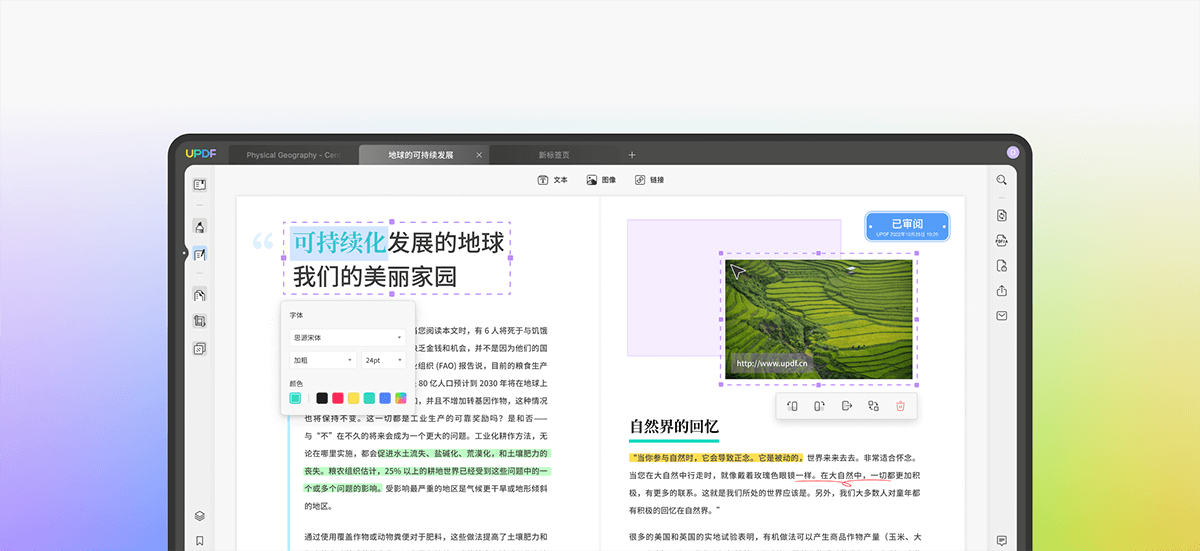Open the OCR recognize document icon

1001,215
